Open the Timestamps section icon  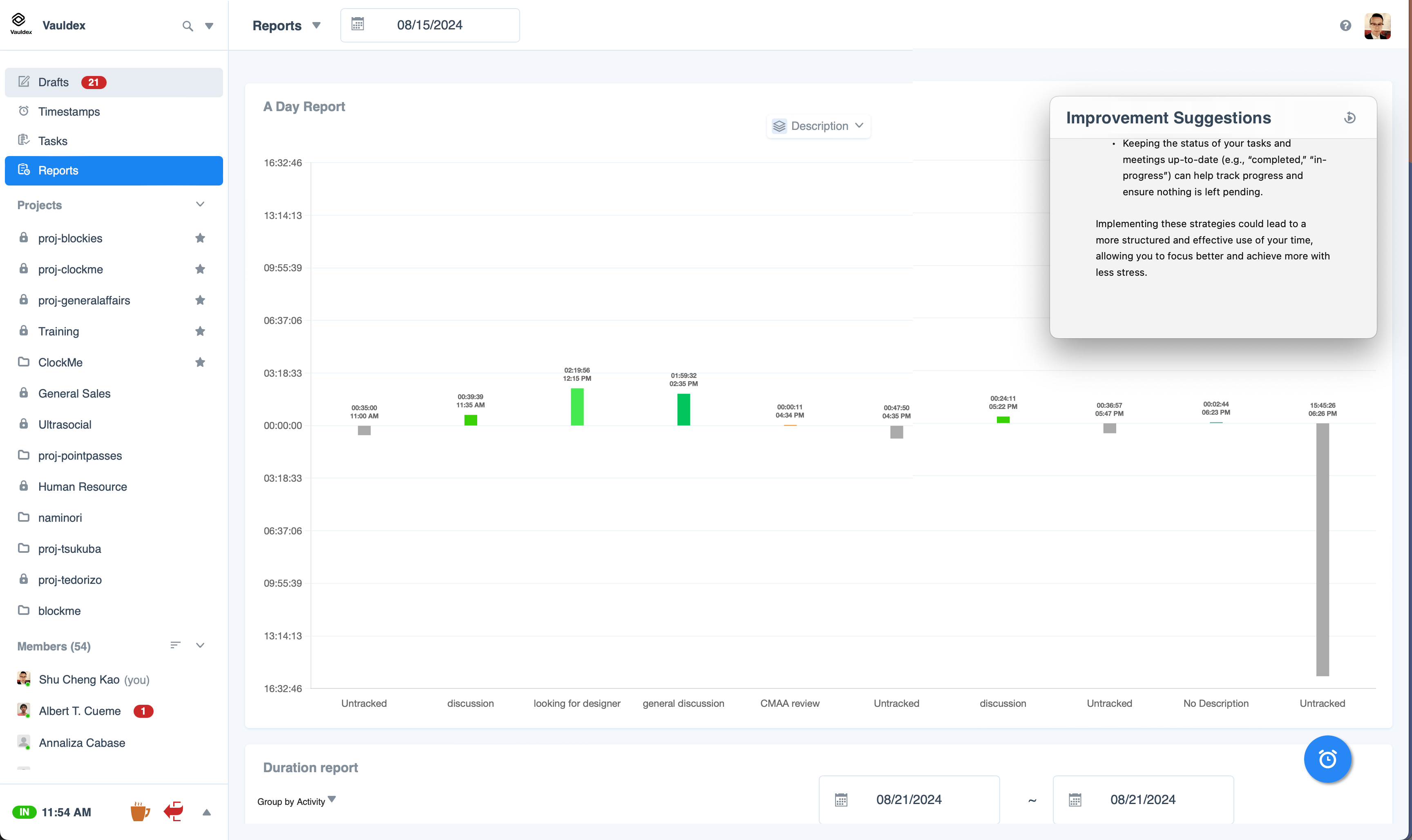(x=24, y=111)
